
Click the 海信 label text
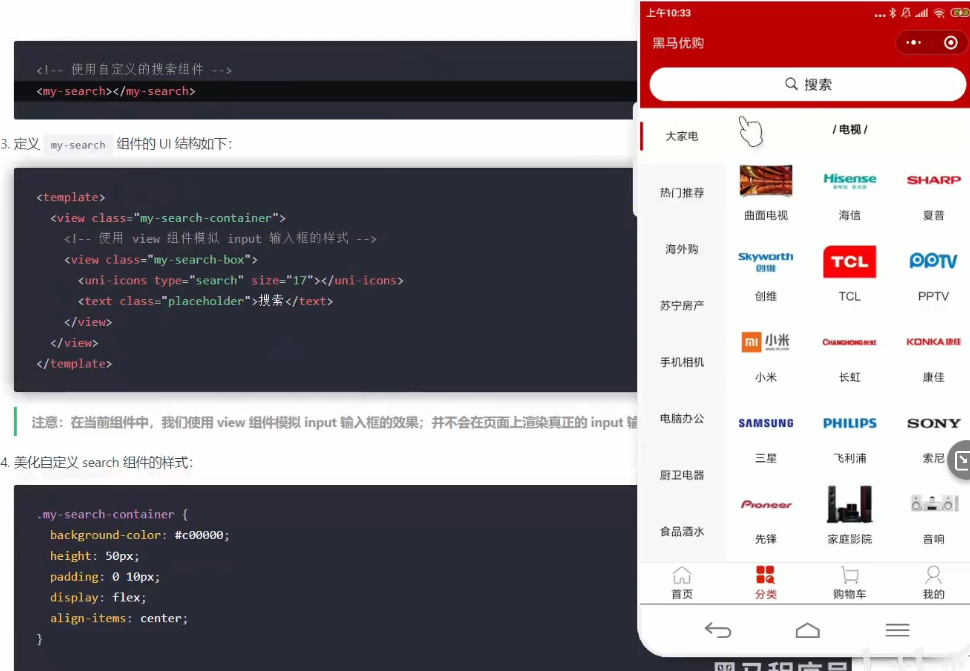tap(849, 215)
